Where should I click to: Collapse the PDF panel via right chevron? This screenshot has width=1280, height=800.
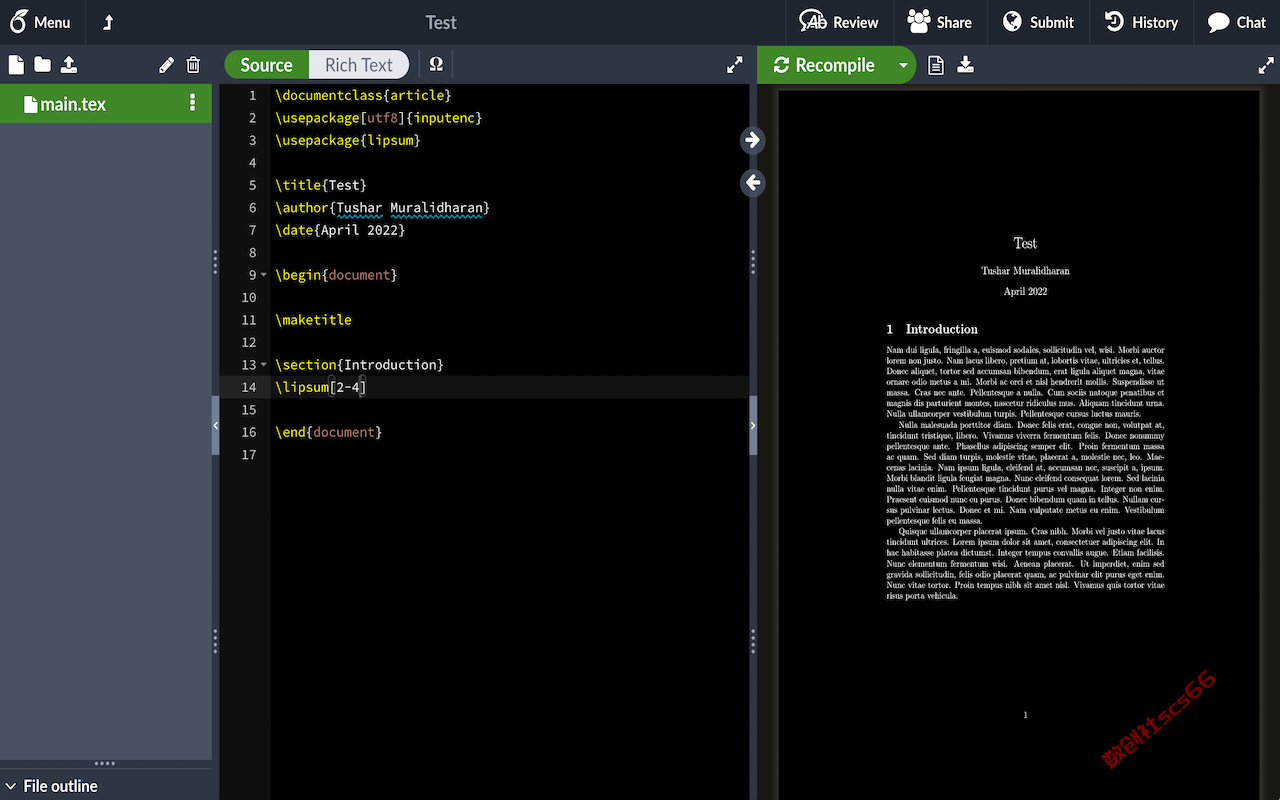pos(753,426)
